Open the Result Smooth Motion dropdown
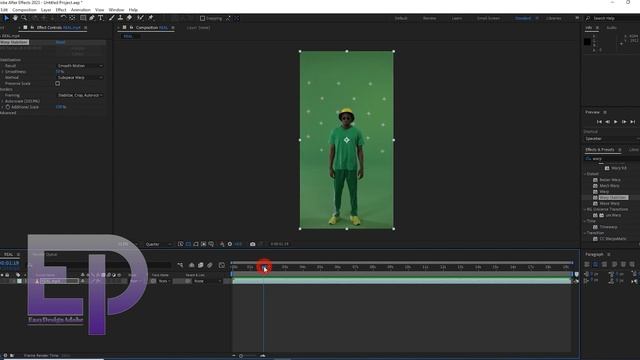The height and width of the screenshot is (360, 640). [80, 66]
